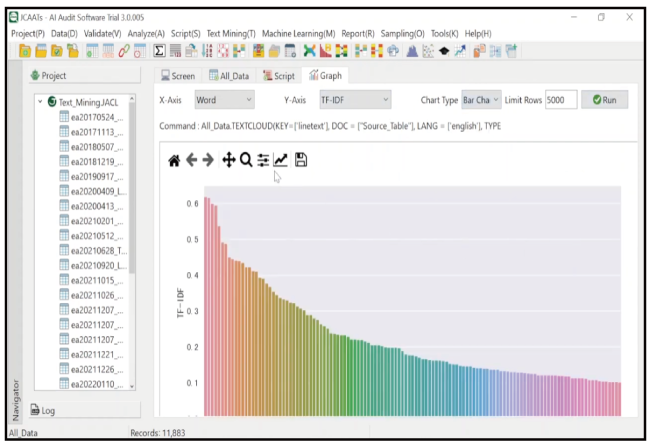Click the Limit Rows input field
Image resolution: width=649 pixels, height=442 pixels.
[561, 100]
